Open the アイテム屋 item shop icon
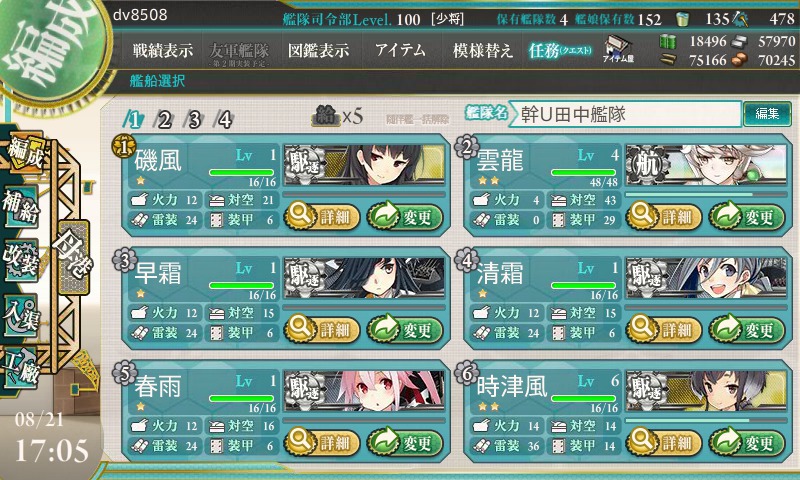800x480 pixels. 618,50
